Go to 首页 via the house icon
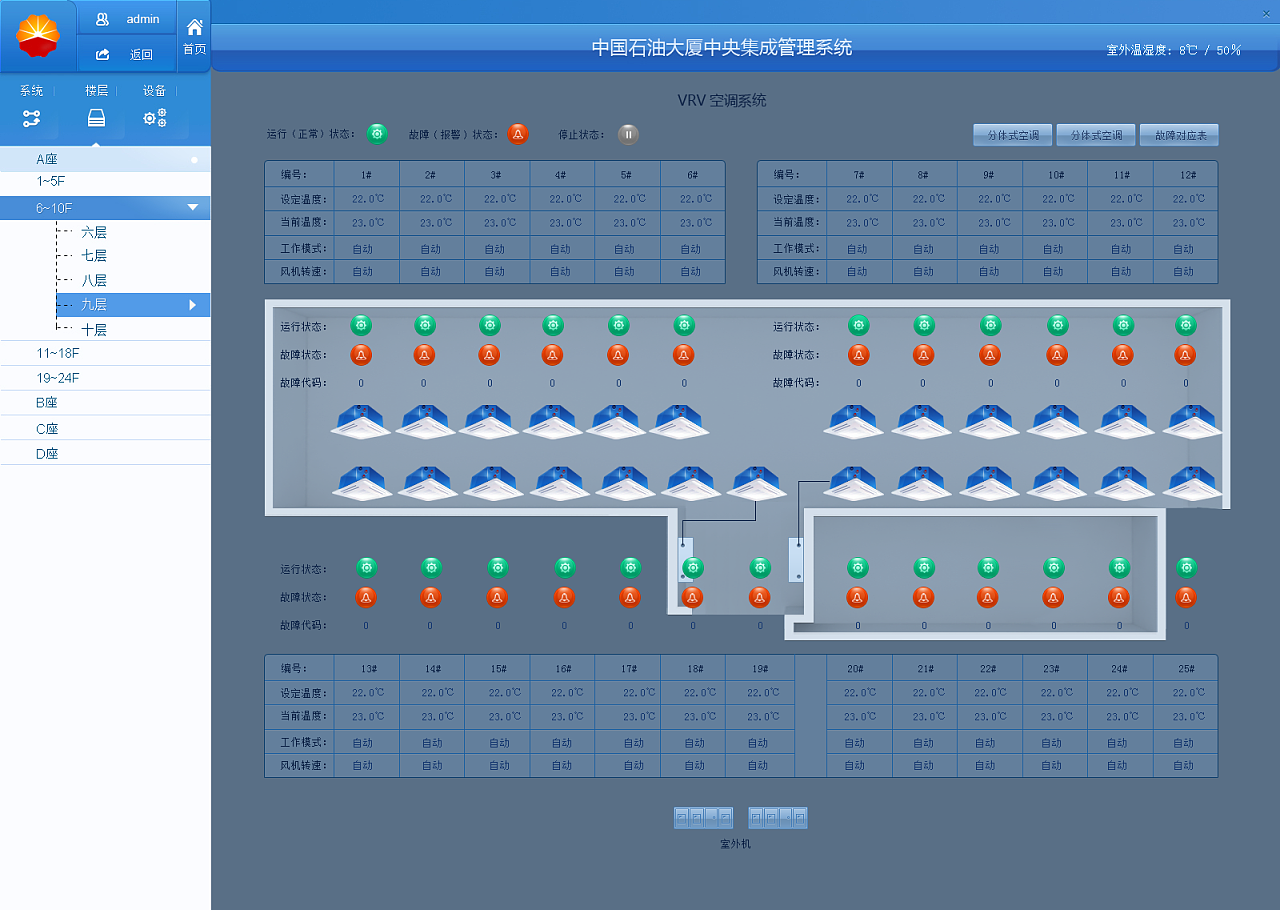 194,36
